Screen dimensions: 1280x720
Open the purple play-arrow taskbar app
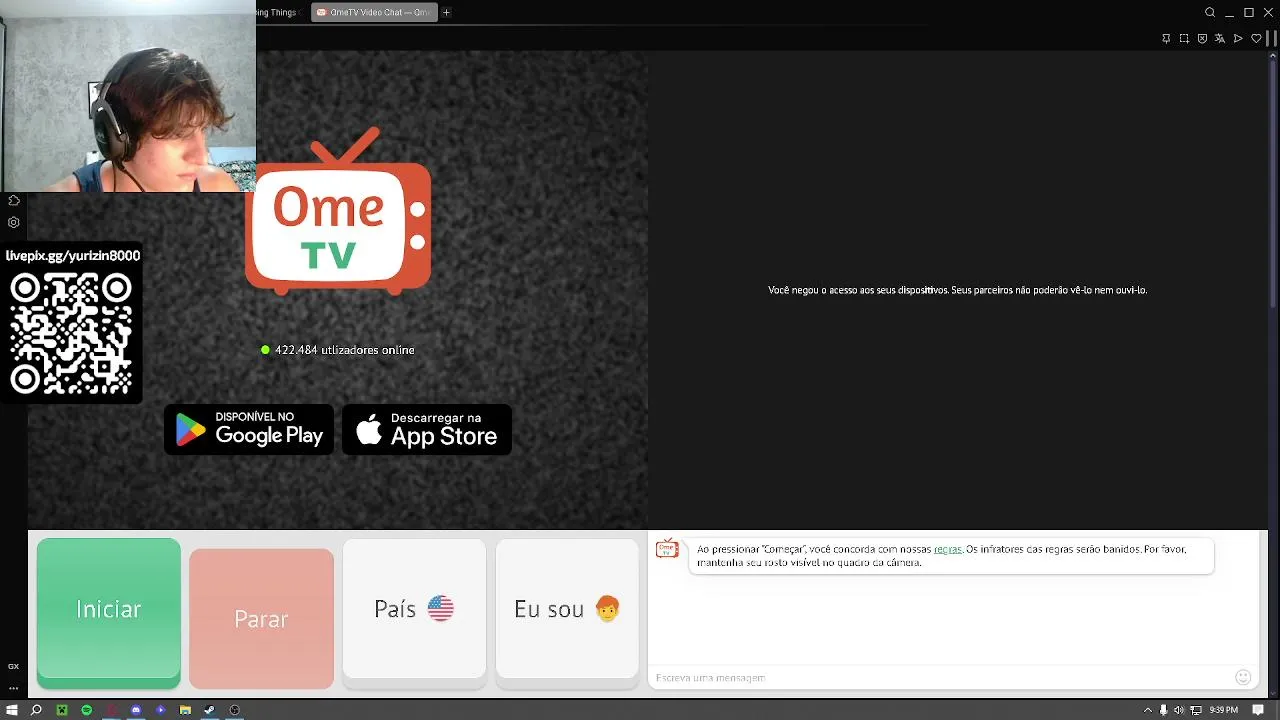160,710
